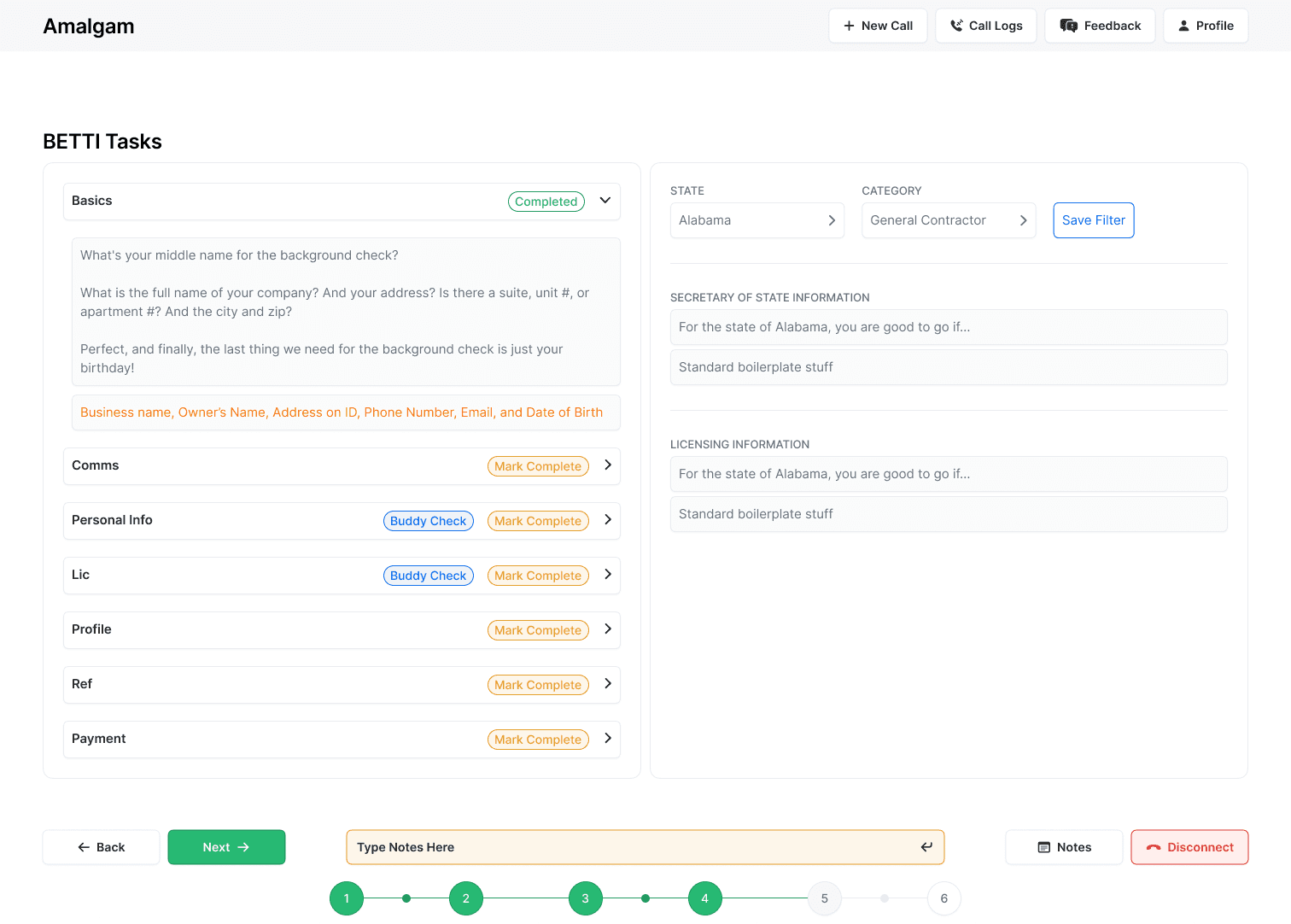
Task: Go to step 4 in progress bar
Action: (705, 898)
